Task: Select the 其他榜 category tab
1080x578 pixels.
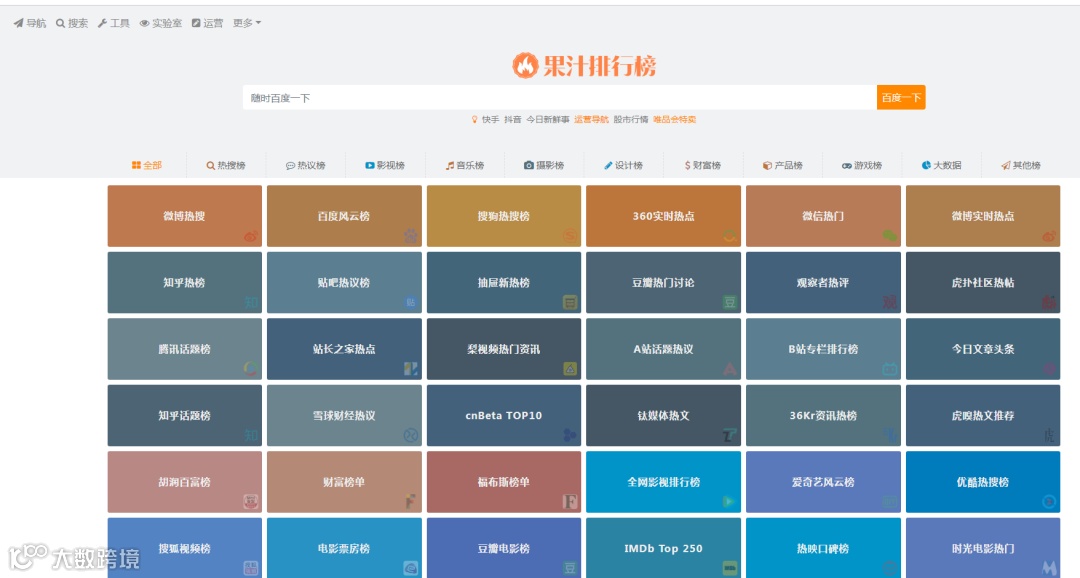Action: (x=1021, y=165)
